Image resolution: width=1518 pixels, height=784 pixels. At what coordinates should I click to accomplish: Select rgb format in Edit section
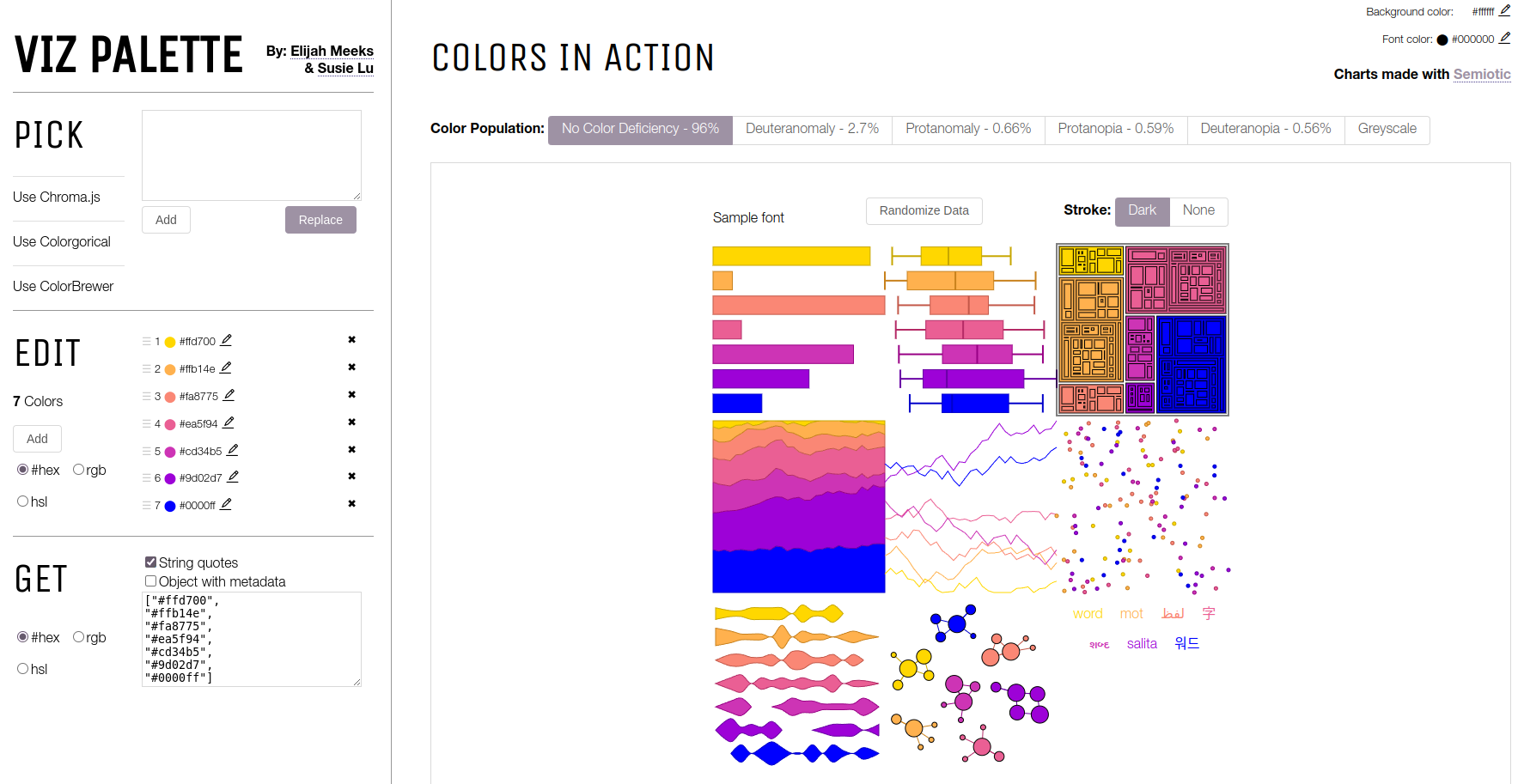tap(79, 470)
